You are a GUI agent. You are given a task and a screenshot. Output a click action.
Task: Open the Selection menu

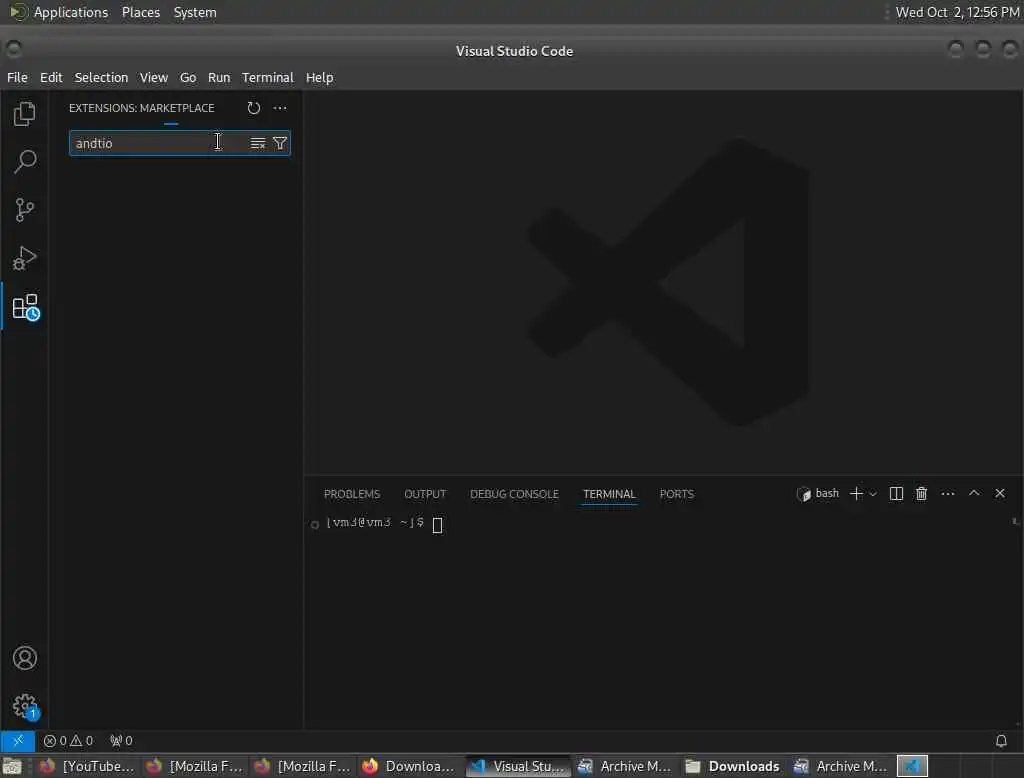coord(101,77)
